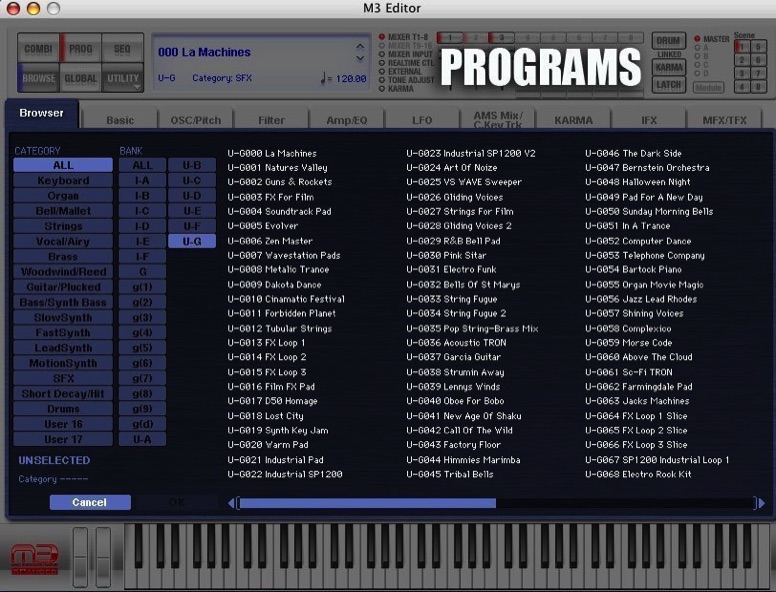Image resolution: width=776 pixels, height=592 pixels.
Task: Toggle the KARMA on/off button
Action: click(669, 67)
